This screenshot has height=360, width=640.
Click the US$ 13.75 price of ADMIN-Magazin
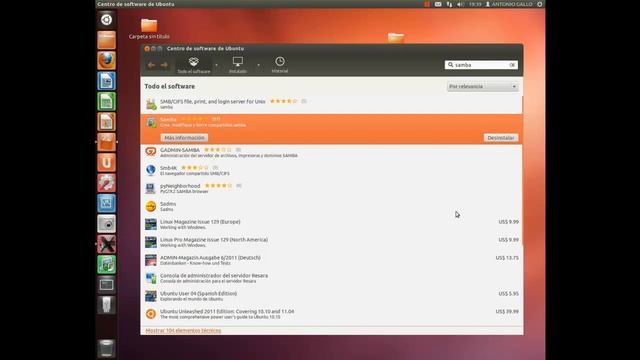coord(507,258)
